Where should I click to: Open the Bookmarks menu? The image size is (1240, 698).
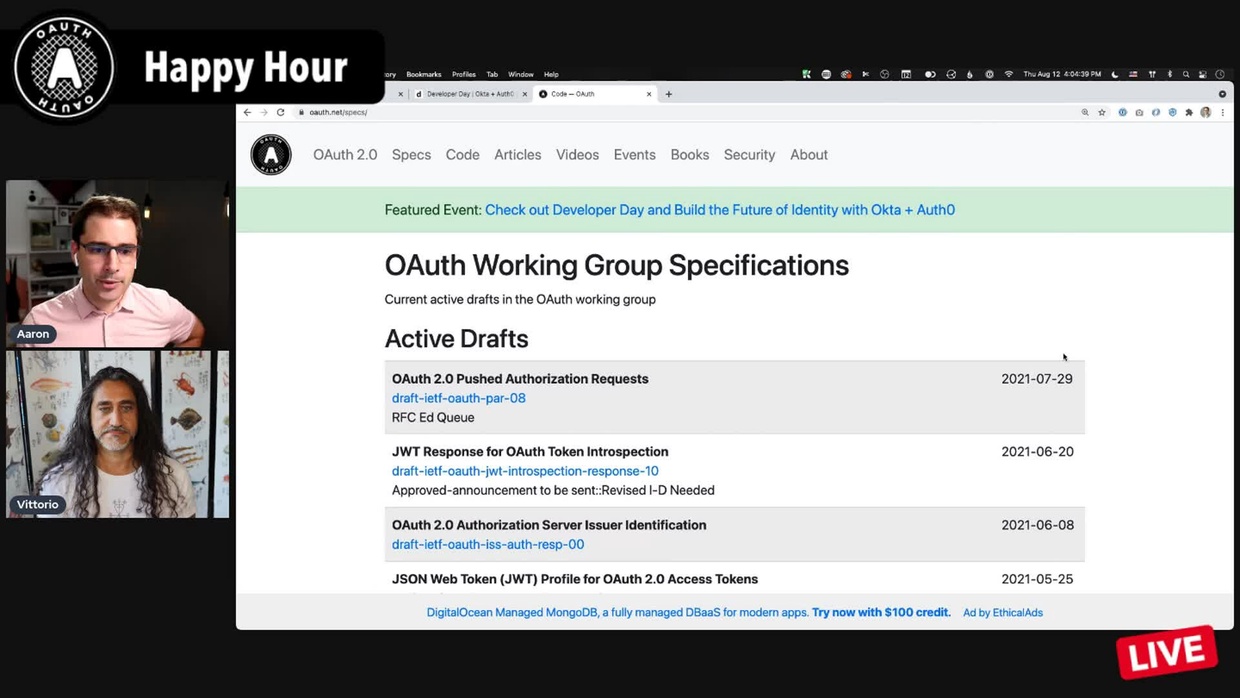pyautogui.click(x=424, y=74)
